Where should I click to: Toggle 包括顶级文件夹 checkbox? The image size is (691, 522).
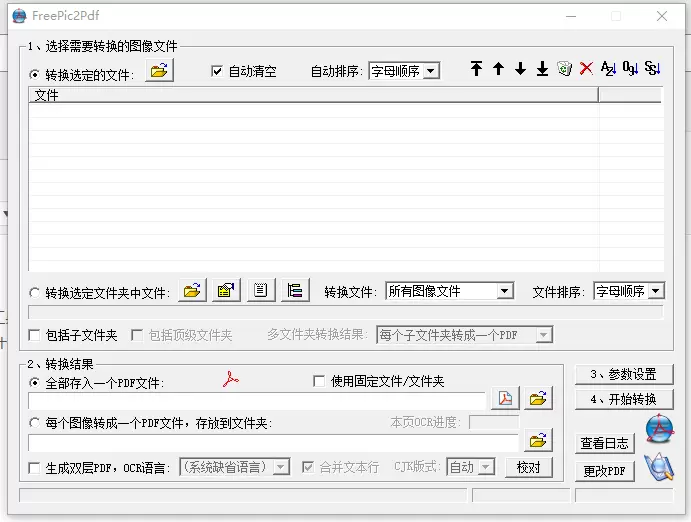pyautogui.click(x=137, y=335)
